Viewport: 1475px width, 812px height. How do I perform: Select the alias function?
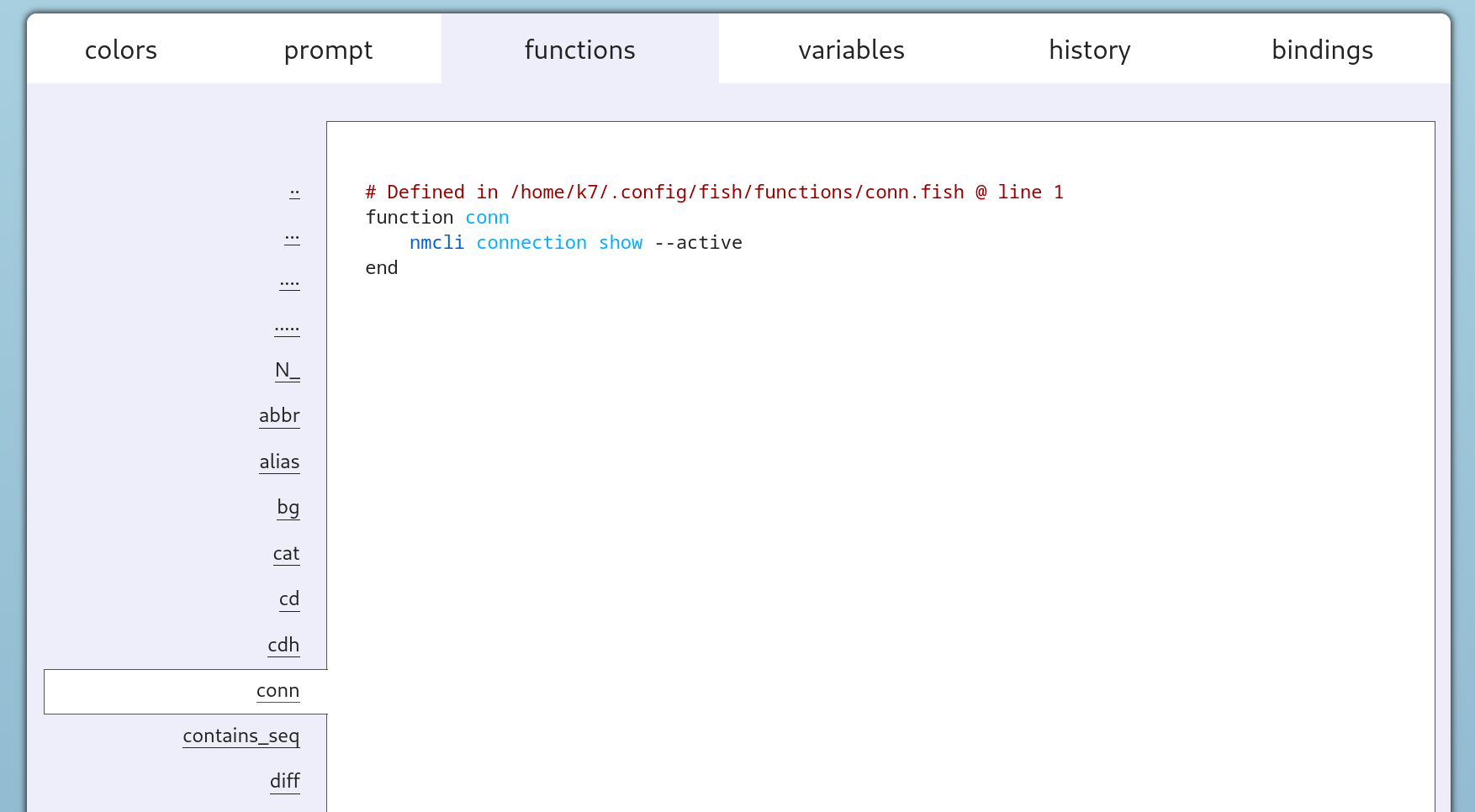pos(279,462)
